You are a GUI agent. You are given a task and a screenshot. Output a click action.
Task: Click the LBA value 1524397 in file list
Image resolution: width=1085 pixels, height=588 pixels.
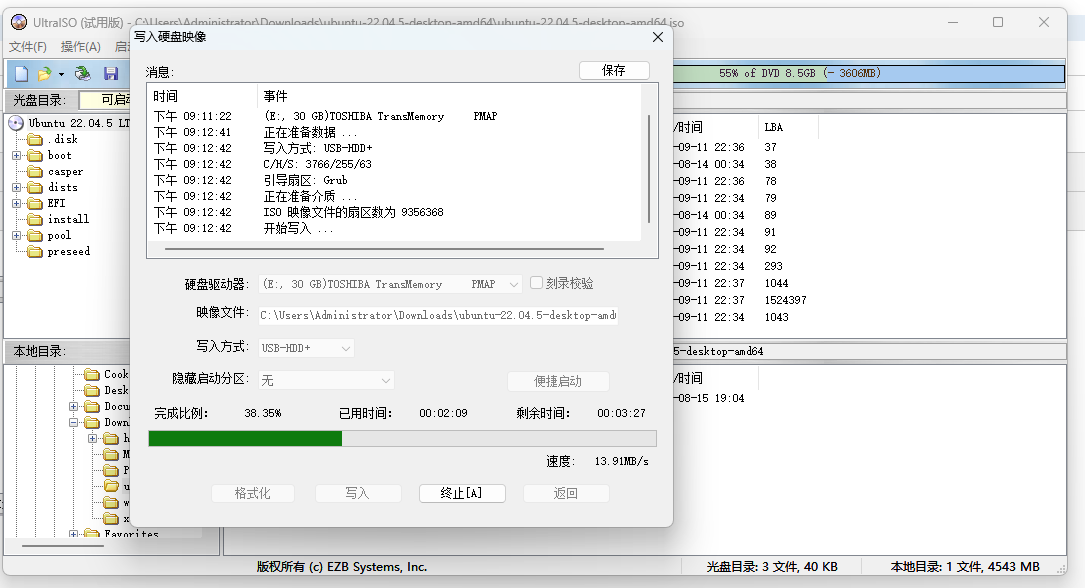point(785,300)
